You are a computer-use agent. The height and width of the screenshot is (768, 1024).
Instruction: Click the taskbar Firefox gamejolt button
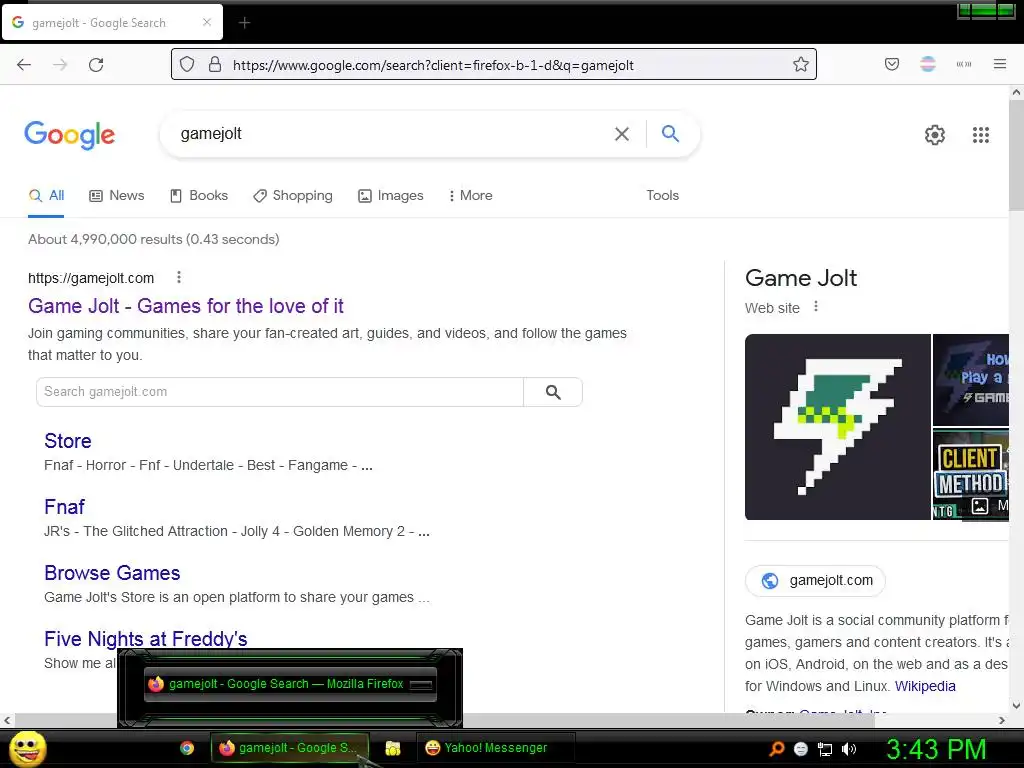point(289,748)
